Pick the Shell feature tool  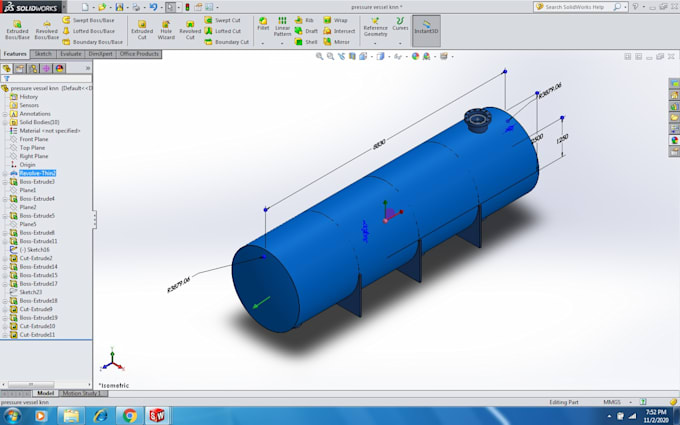point(306,42)
